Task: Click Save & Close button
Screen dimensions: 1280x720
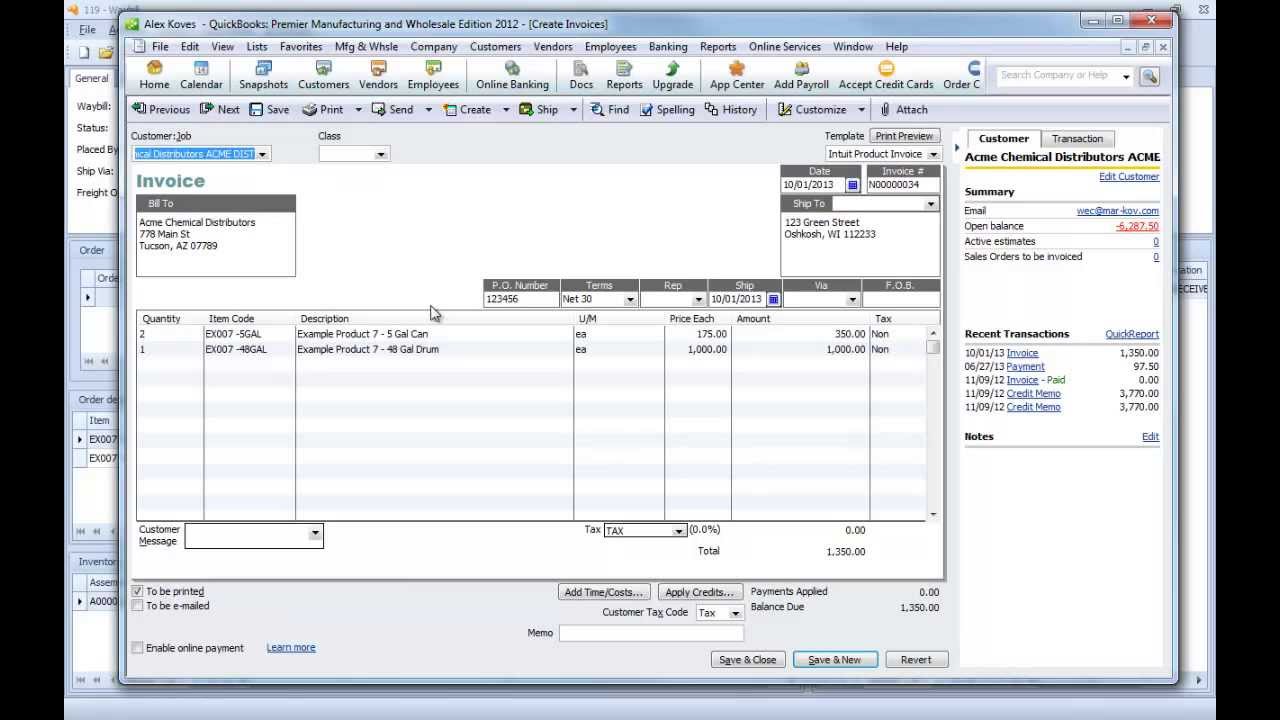Action: [x=748, y=660]
